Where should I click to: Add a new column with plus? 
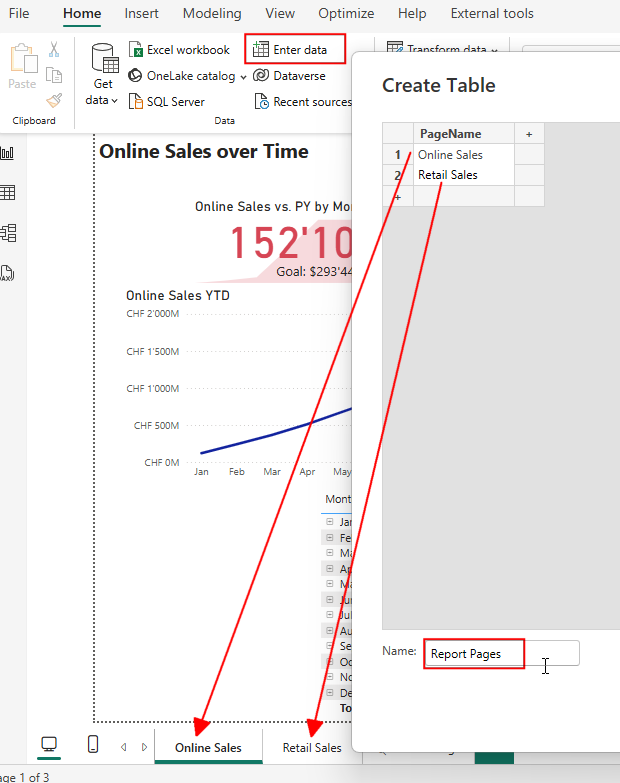529,134
